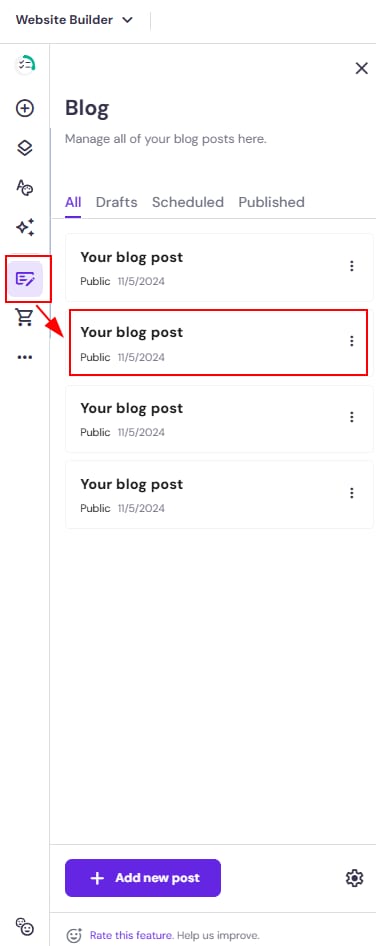376x946 pixels.
Task: Open options menu of first blog post
Action: [x=351, y=266]
